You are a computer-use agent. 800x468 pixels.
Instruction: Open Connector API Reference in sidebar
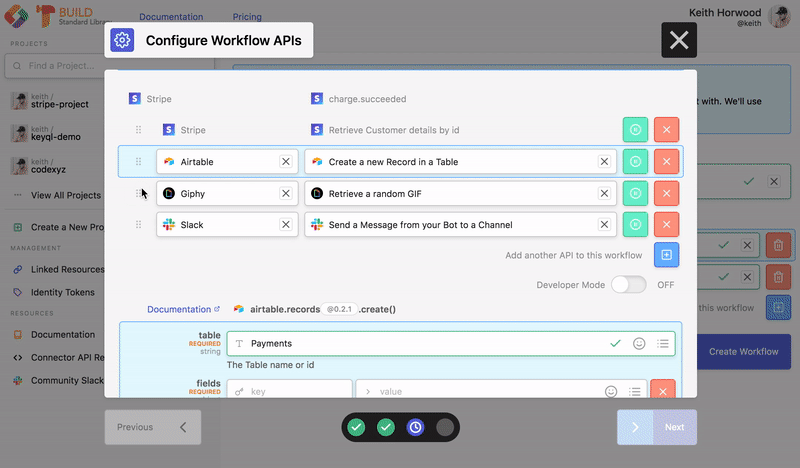point(58,357)
